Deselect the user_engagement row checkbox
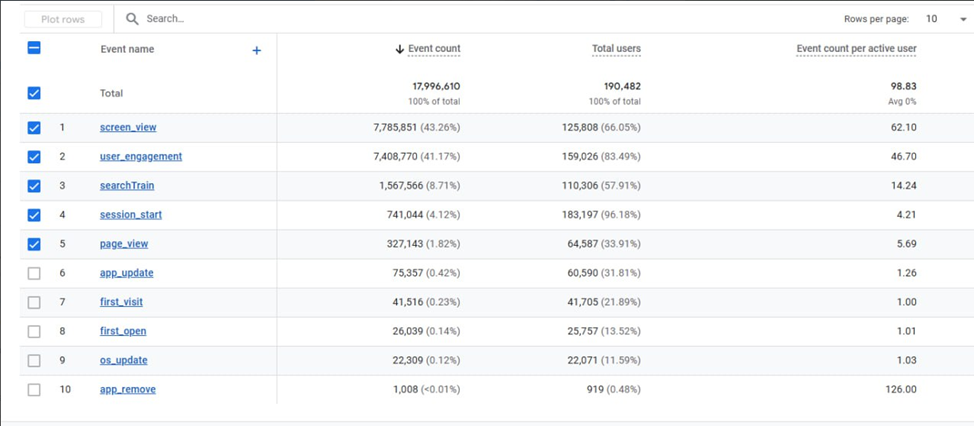Screen dimensions: 974x426 click(x=34, y=157)
